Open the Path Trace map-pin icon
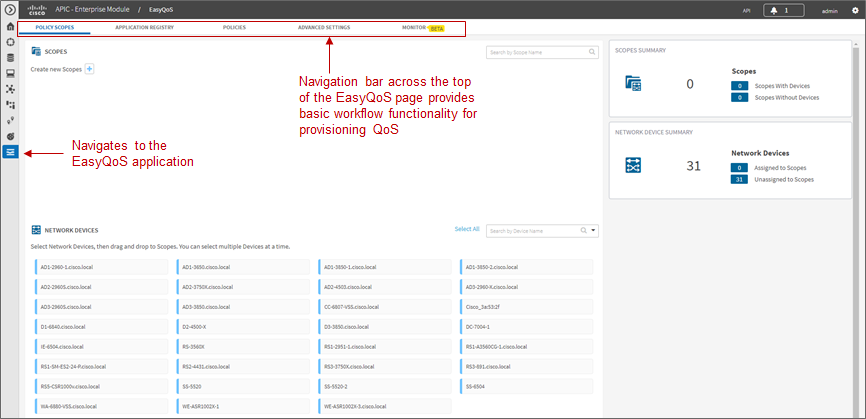Viewport: 866px width, 419px height. 10,120
